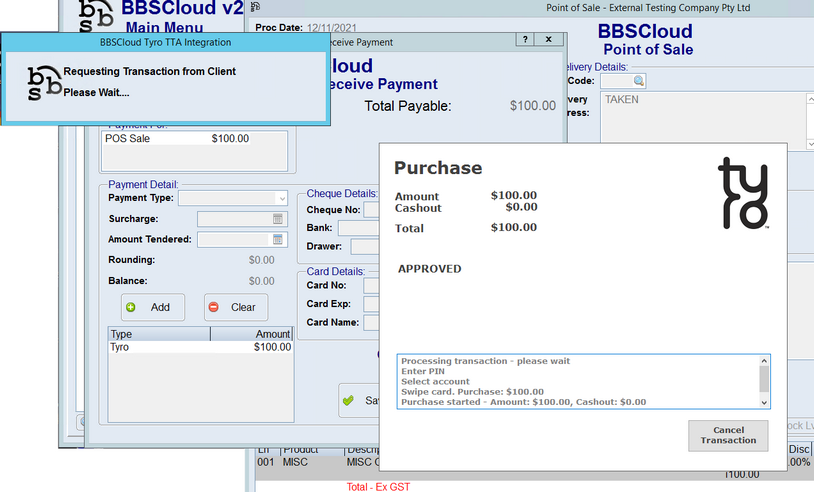The image size is (814, 492).
Task: Close the Receive Payment dialog
Action: point(548,39)
